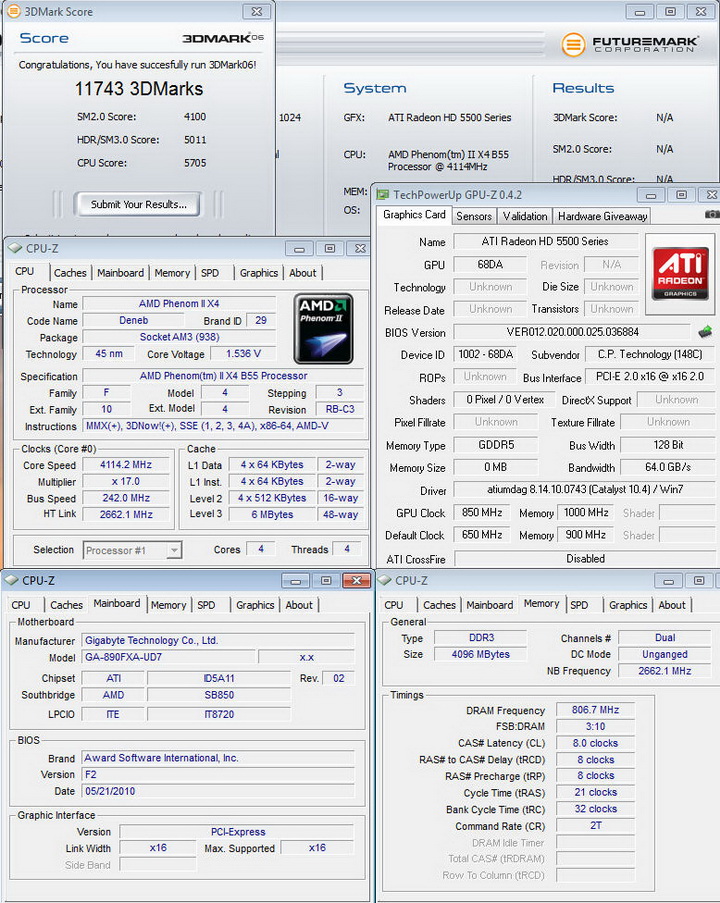Click title icon of CPU-Z processor window

(15, 248)
